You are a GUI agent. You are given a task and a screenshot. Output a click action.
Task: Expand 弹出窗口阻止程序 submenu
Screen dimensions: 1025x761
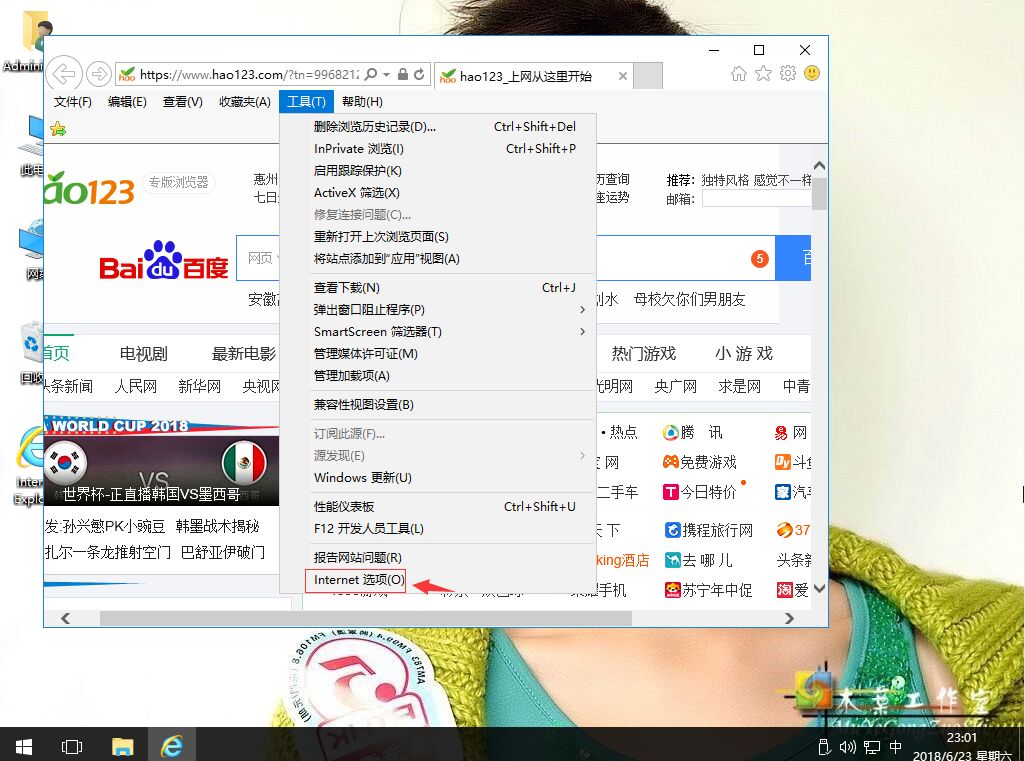(582, 309)
